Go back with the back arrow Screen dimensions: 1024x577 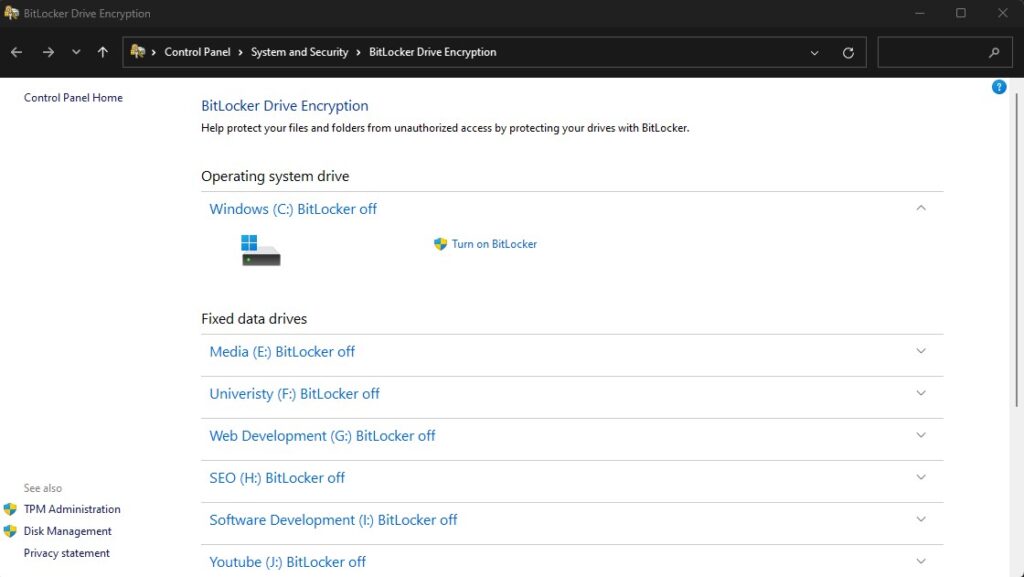16,52
